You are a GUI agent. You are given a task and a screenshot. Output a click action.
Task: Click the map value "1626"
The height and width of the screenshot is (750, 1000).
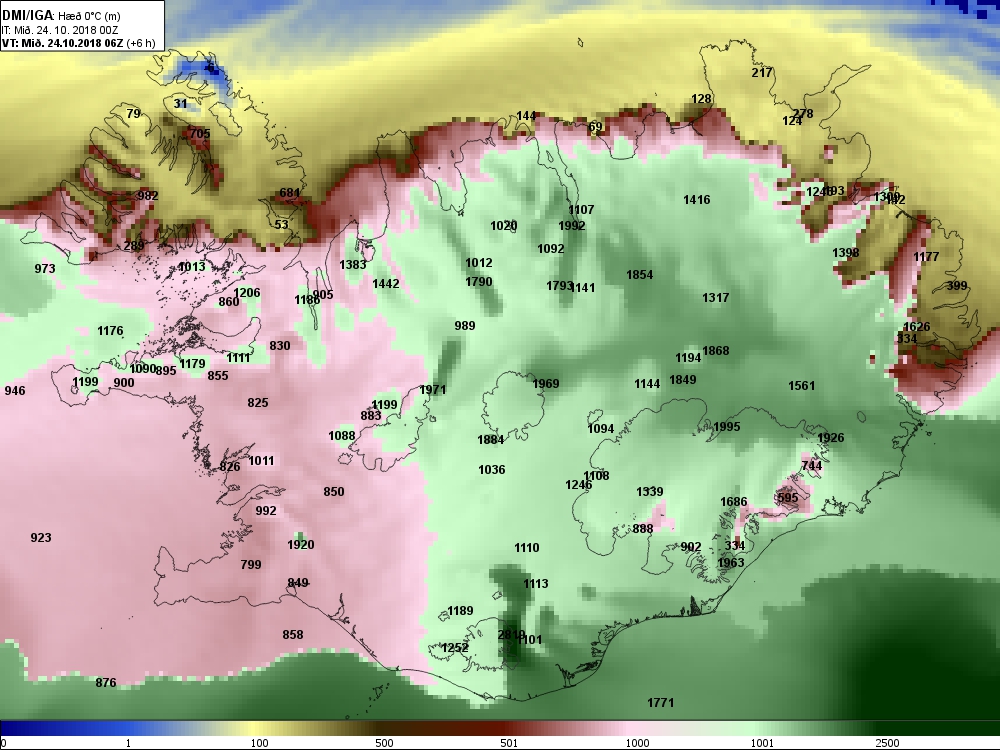coord(916,327)
